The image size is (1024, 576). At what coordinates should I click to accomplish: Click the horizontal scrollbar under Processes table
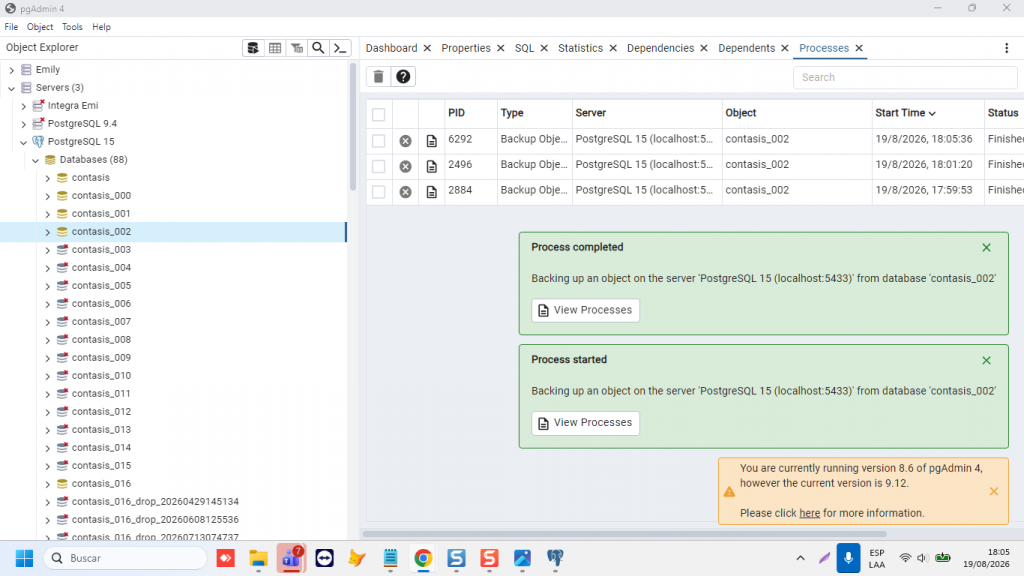(624, 534)
